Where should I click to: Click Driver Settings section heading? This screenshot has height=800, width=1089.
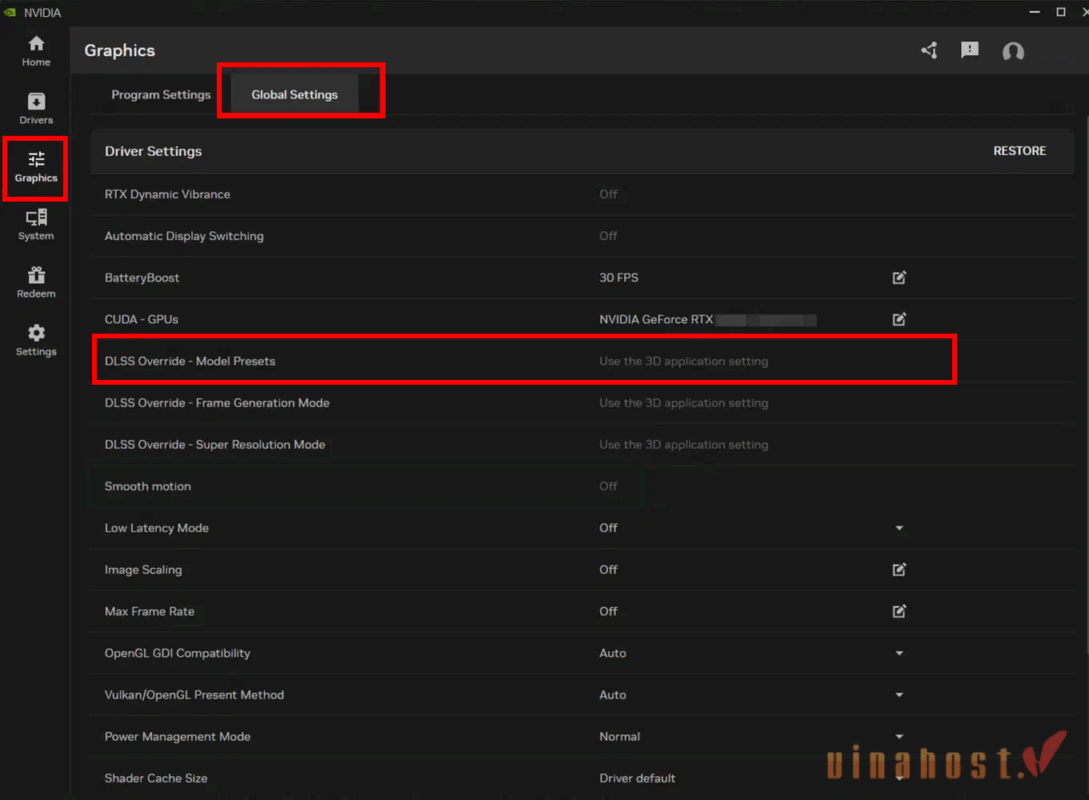point(153,151)
